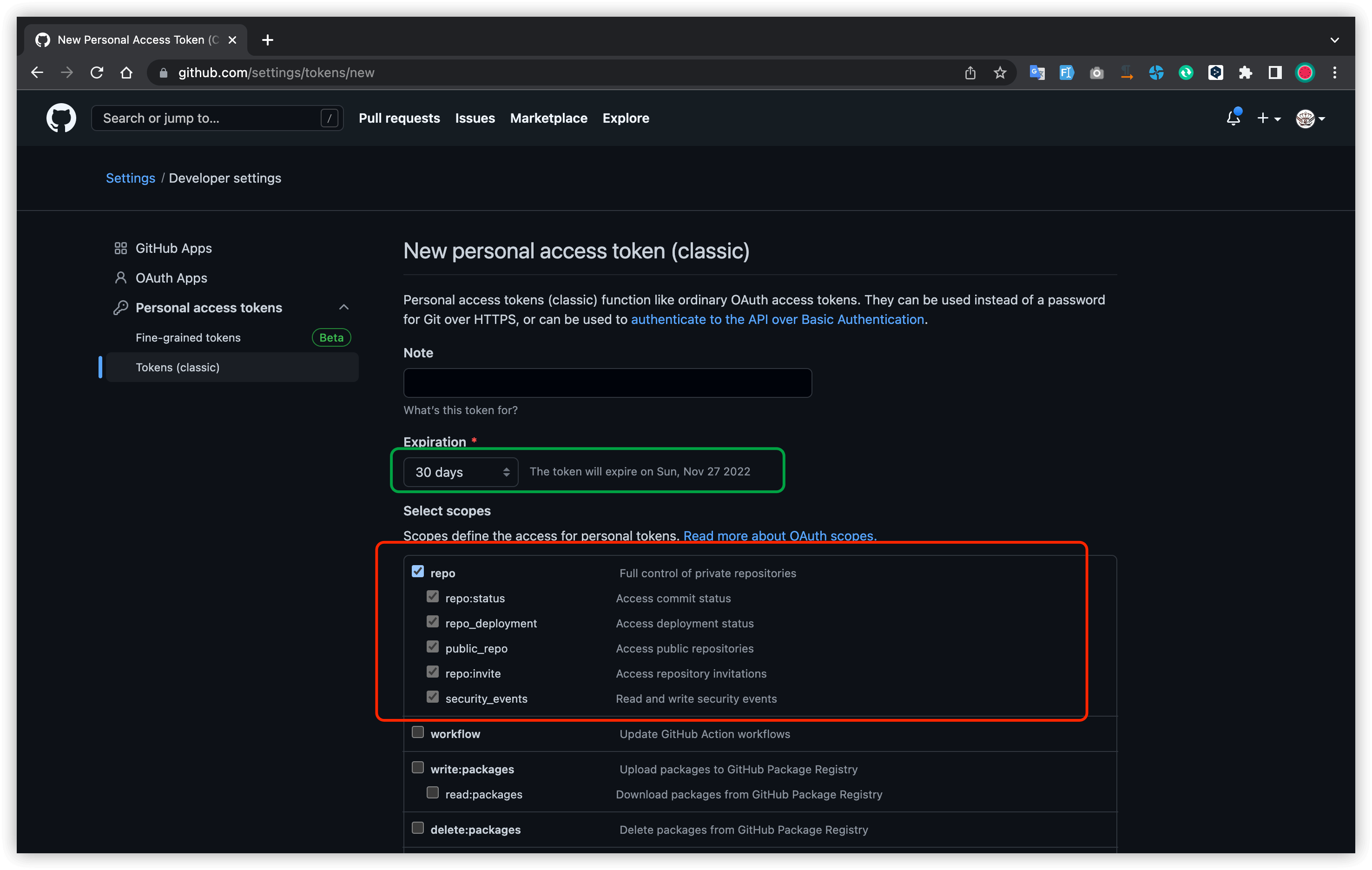Click the Settings breadcrumb link

pyautogui.click(x=131, y=178)
